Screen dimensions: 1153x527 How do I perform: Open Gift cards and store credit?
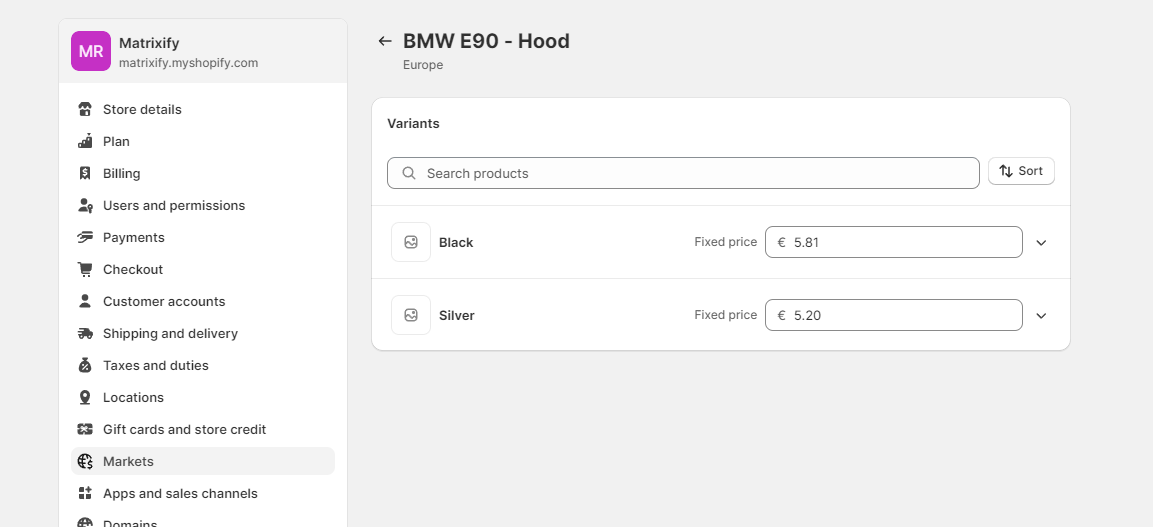point(184,429)
